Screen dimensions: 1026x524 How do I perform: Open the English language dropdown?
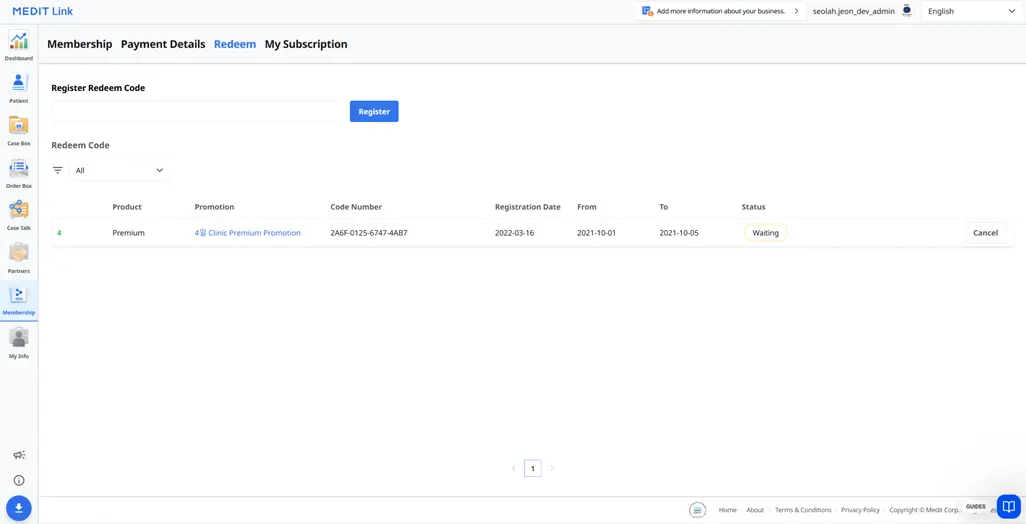point(970,11)
